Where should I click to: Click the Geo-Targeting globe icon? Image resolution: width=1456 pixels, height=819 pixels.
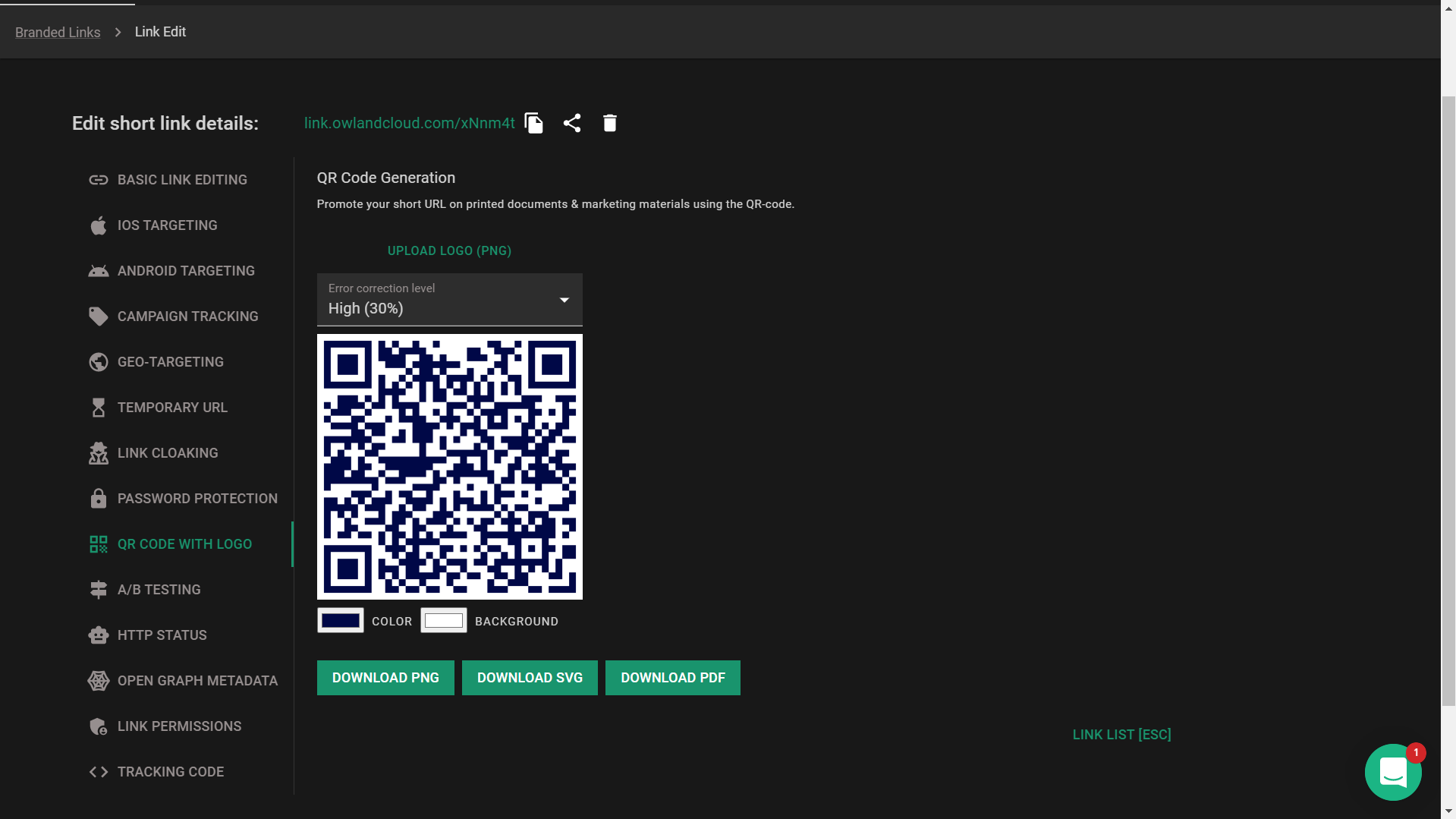tap(99, 362)
